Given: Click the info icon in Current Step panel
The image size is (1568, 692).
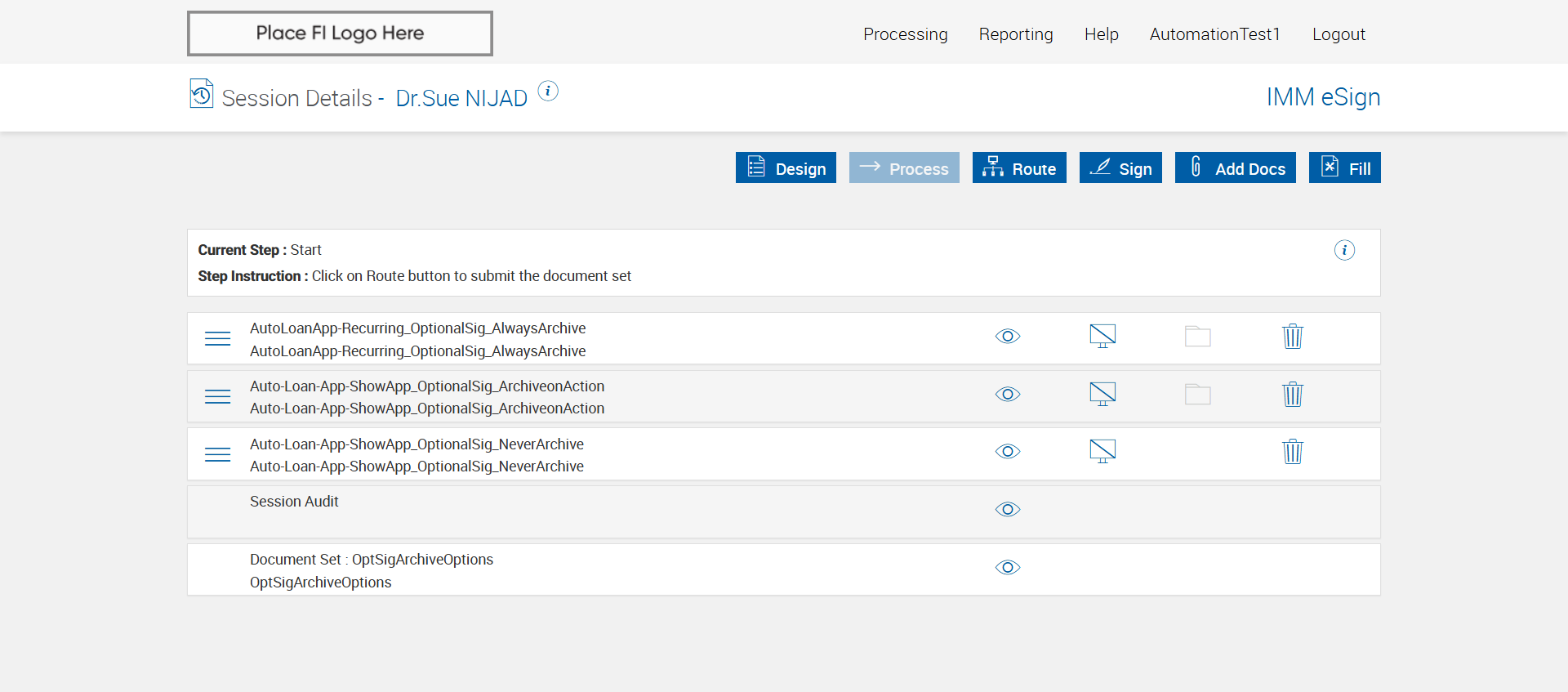Looking at the screenshot, I should point(1344,250).
